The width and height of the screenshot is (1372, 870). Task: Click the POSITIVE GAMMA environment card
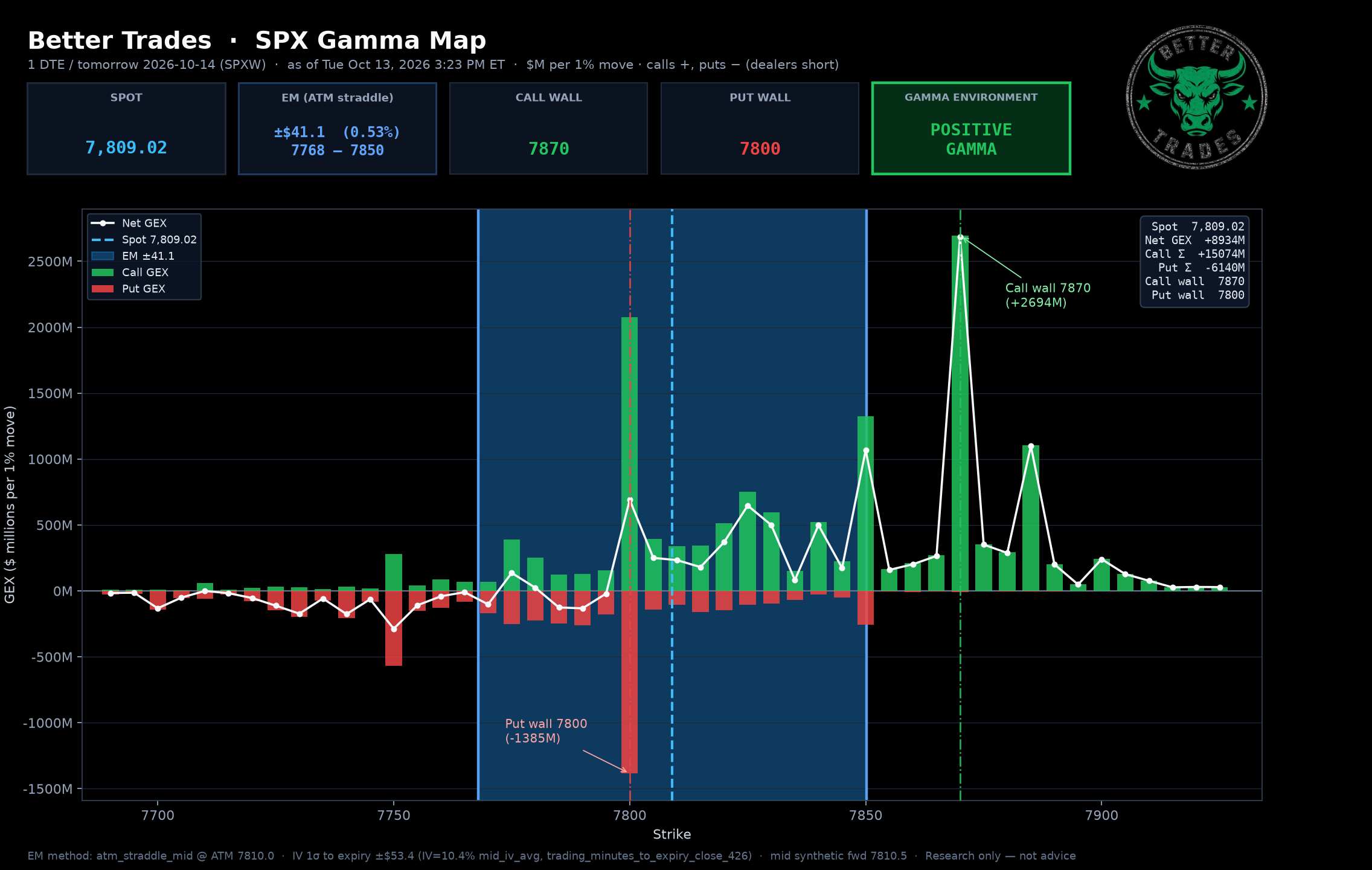point(971,129)
